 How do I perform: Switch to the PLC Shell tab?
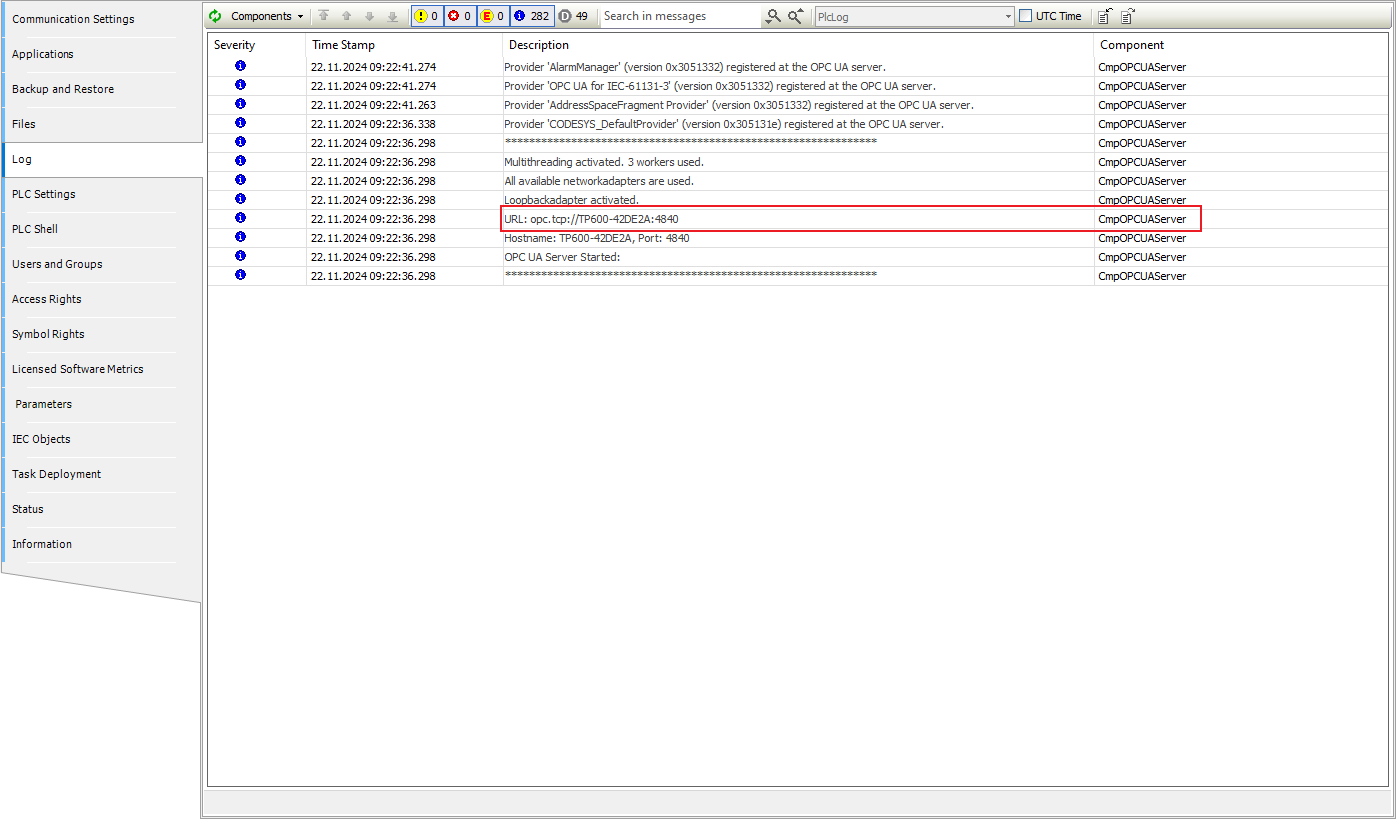35,229
